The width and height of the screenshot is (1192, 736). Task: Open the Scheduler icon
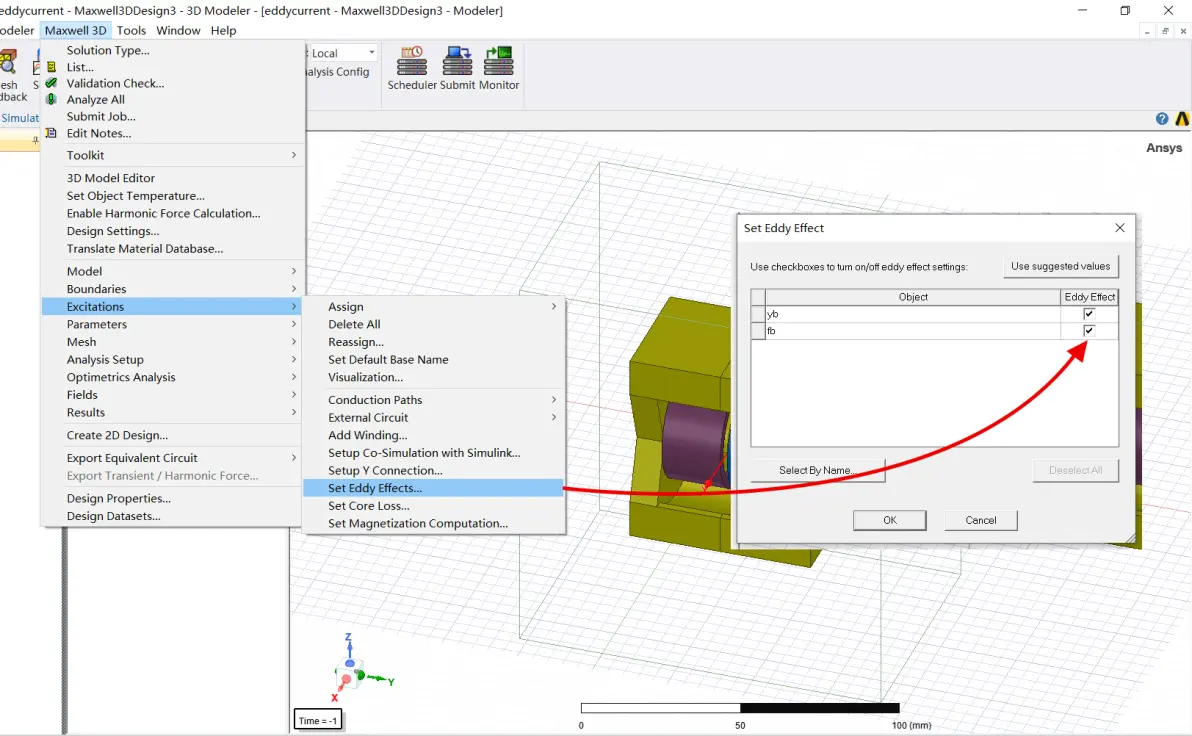[x=412, y=61]
